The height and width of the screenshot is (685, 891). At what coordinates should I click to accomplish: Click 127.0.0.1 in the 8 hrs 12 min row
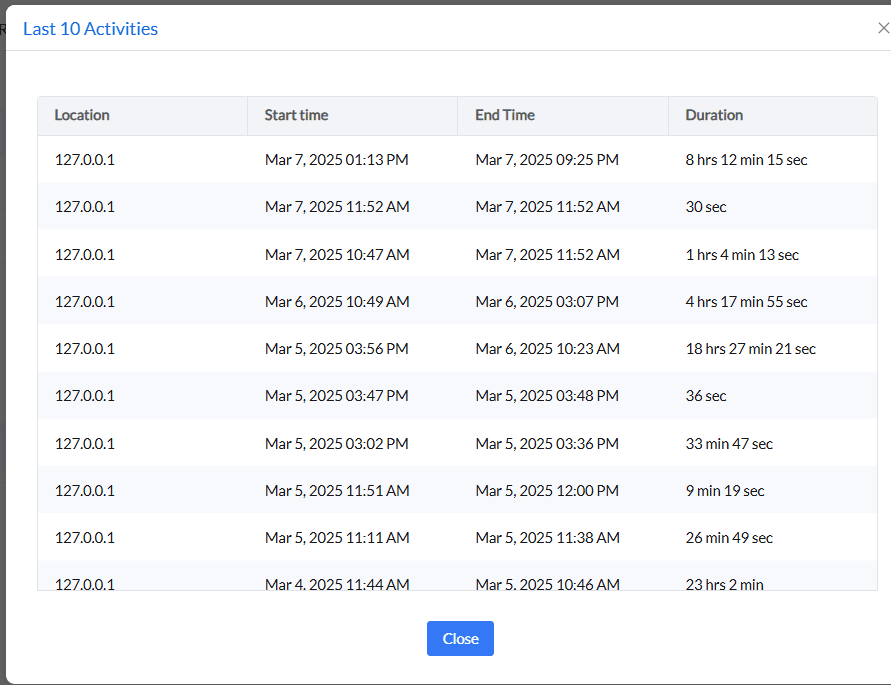pyautogui.click(x=84, y=160)
